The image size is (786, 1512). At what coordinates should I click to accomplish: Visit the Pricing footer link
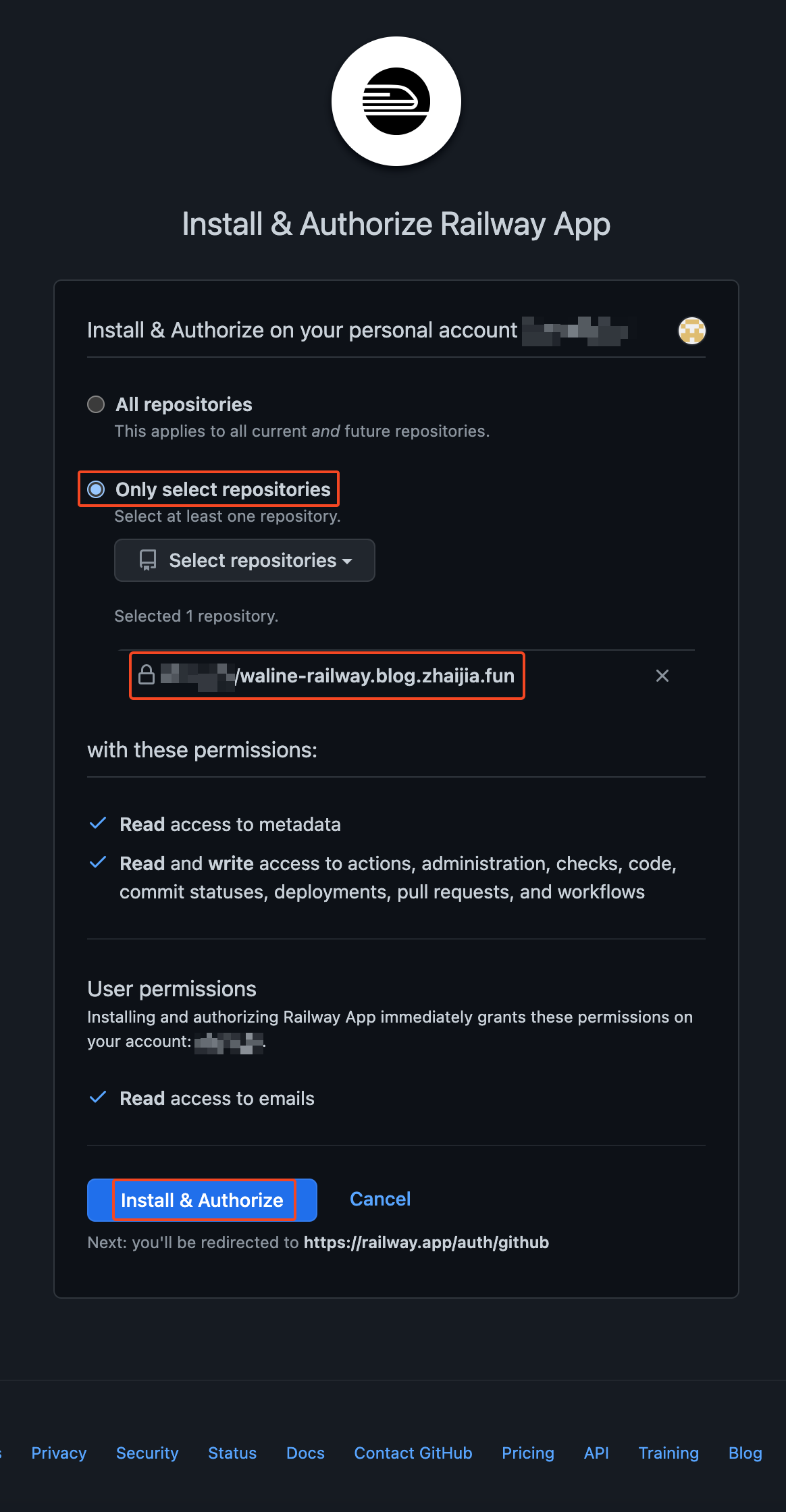[528, 1453]
